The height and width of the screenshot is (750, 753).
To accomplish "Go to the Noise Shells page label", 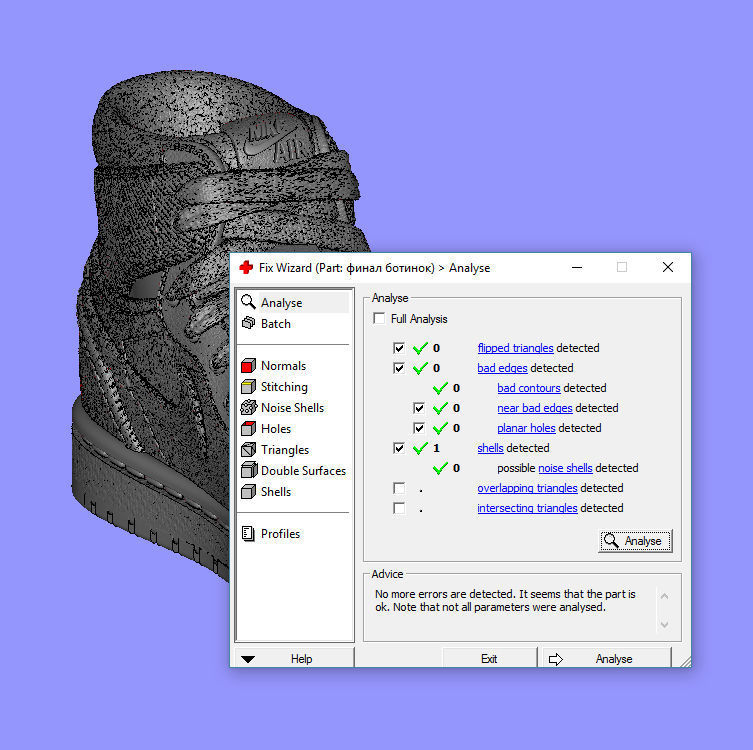I will 292,408.
